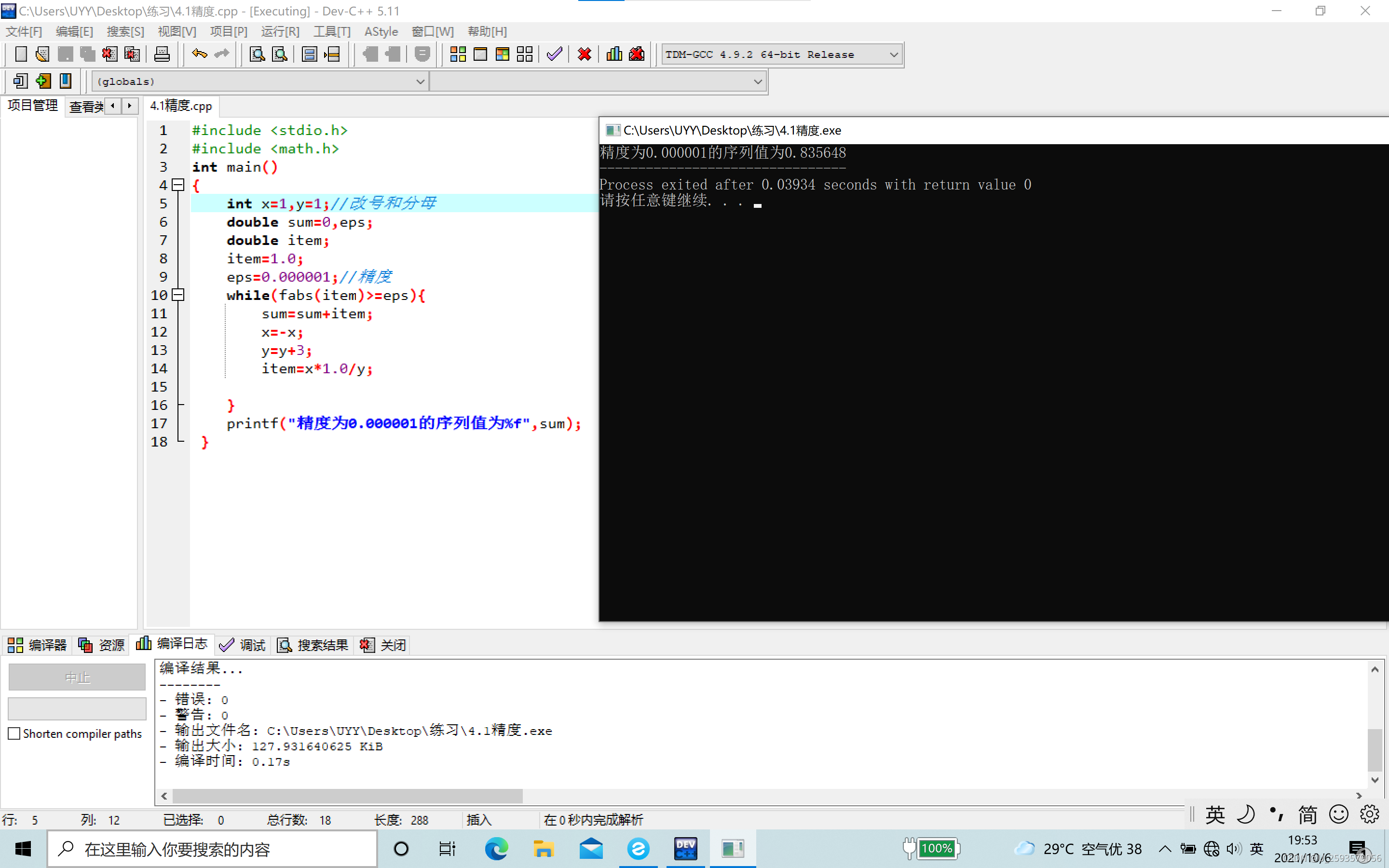Click the compile log horizontal scrollbar thumb

point(348,796)
